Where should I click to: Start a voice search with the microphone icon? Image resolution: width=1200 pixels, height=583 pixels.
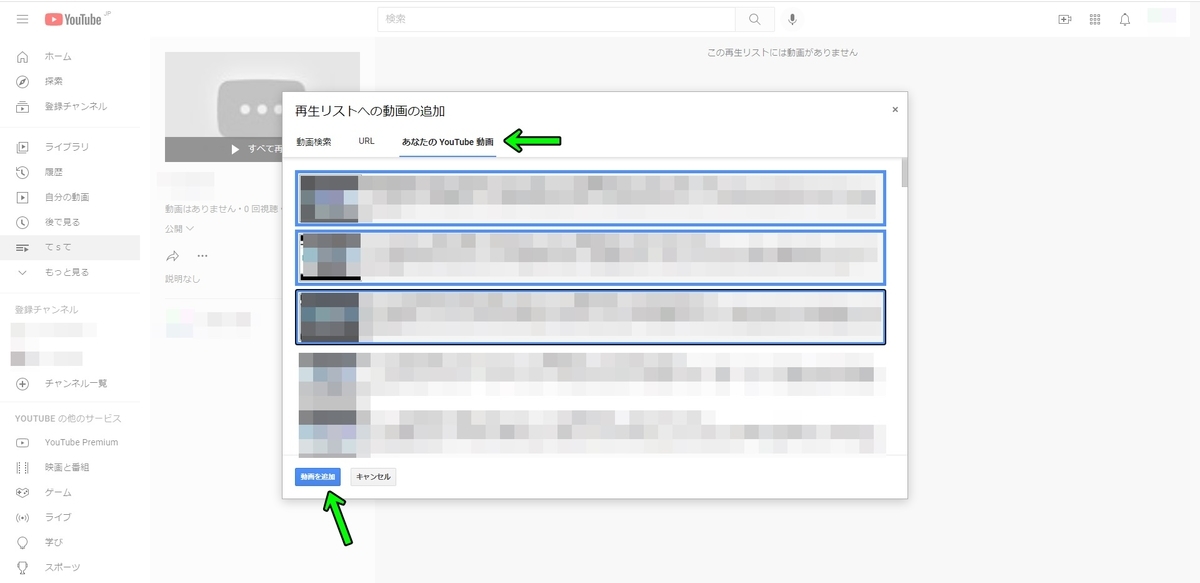(793, 18)
